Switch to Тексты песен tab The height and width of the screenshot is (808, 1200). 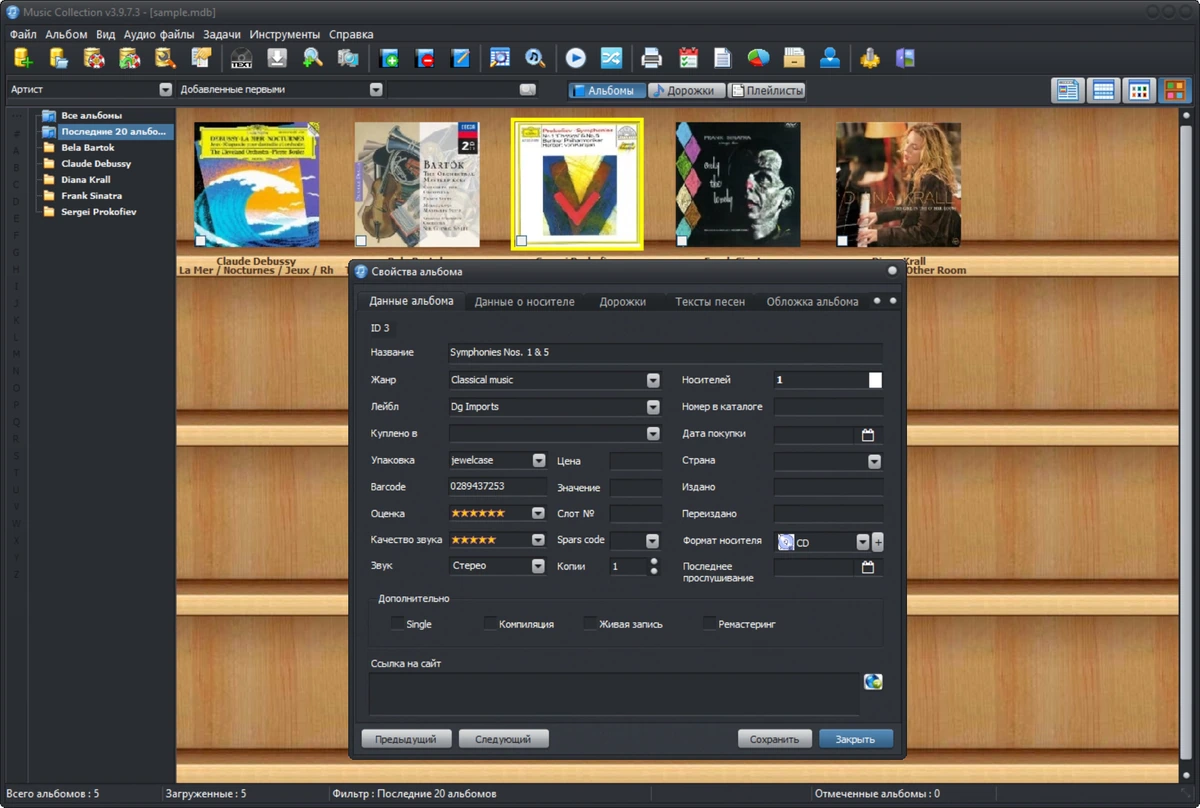click(x=710, y=301)
